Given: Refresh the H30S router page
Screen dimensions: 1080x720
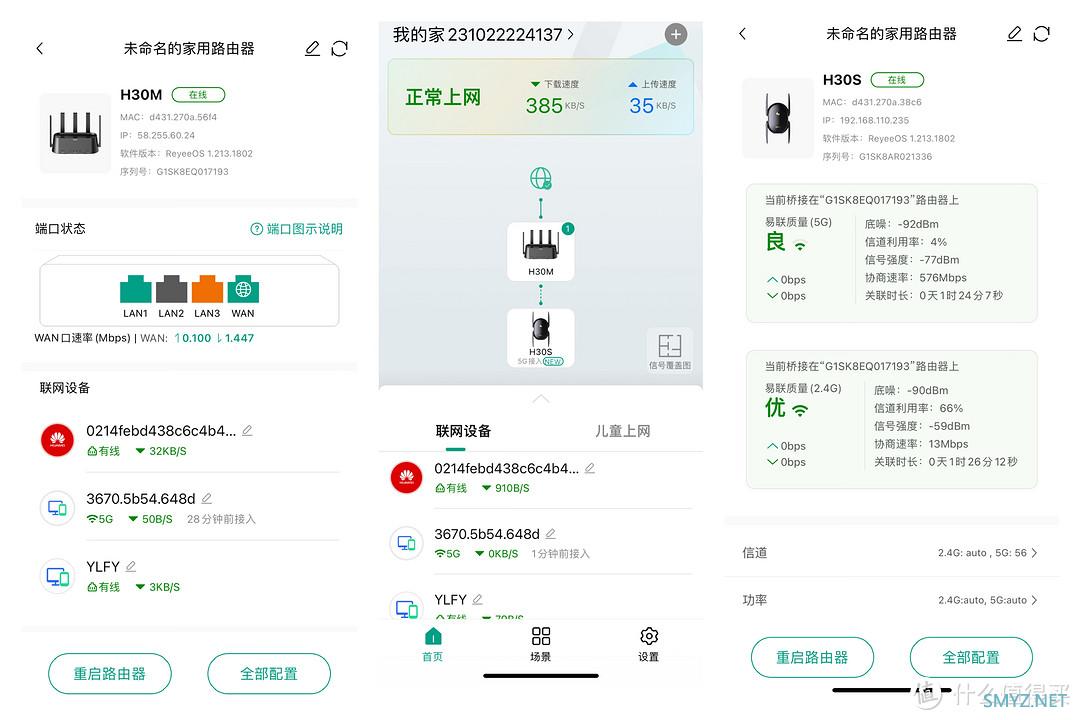Looking at the screenshot, I should [x=1041, y=34].
